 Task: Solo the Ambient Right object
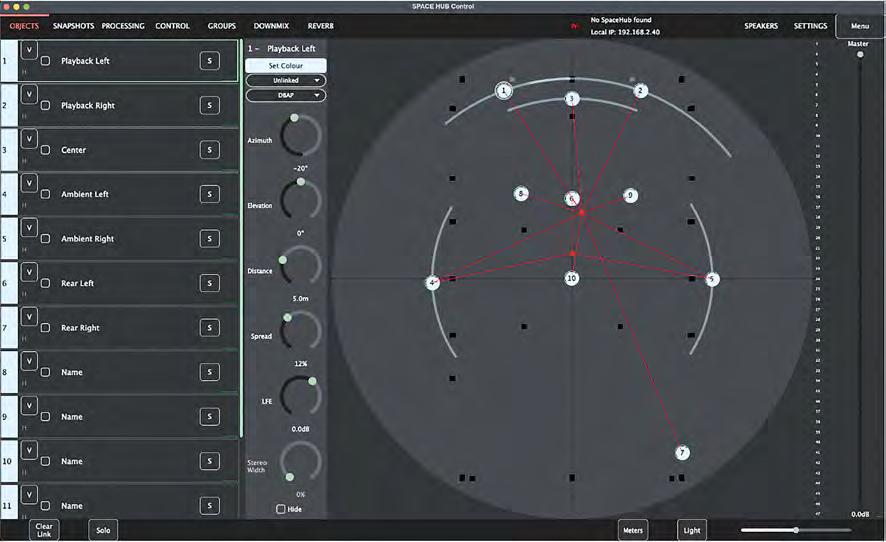tap(210, 239)
